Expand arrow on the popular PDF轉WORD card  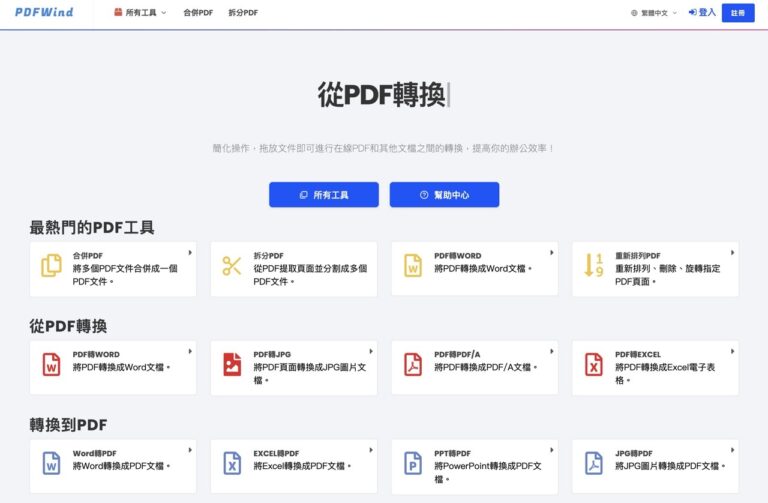coord(552,253)
